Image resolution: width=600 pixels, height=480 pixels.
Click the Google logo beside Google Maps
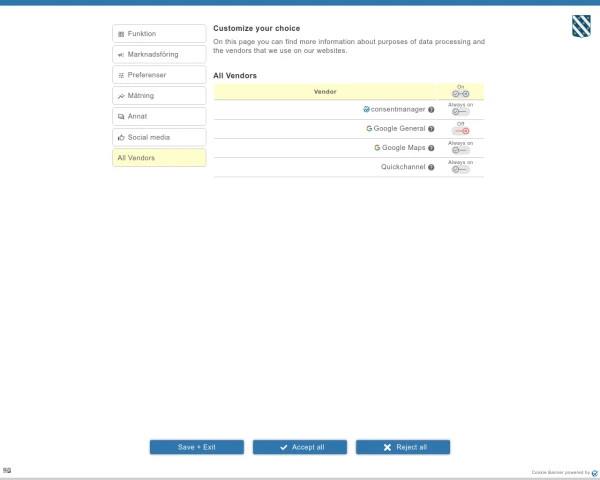point(377,148)
